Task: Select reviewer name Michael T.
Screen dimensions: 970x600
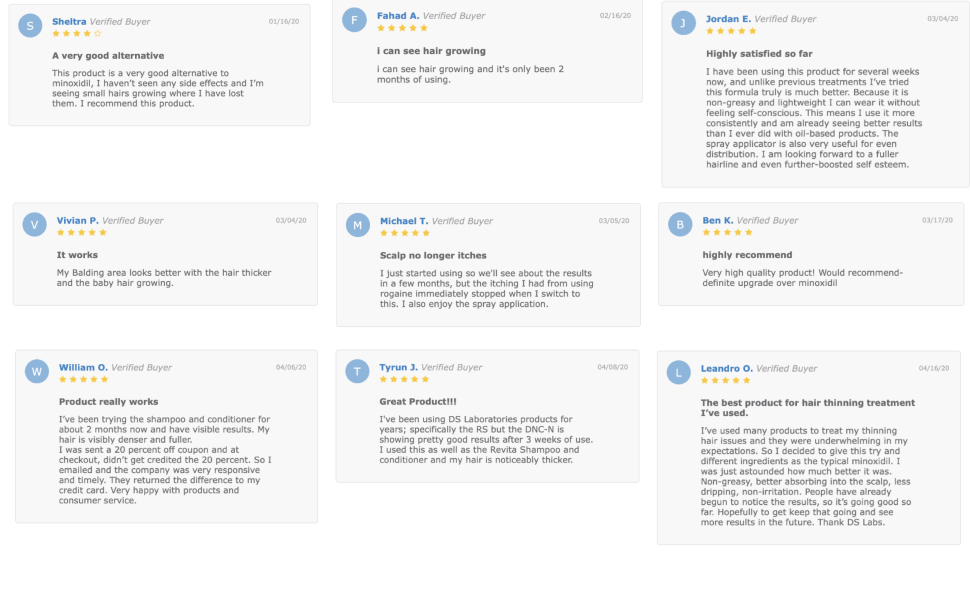Action: 404,221
